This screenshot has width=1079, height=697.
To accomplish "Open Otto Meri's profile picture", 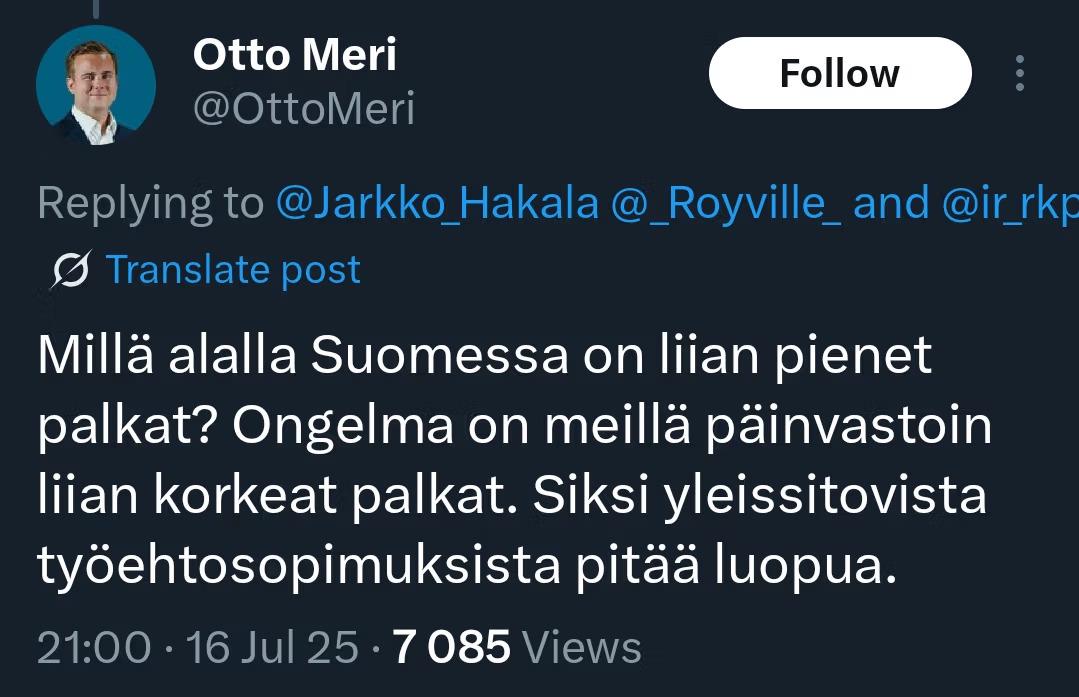I will point(95,86).
